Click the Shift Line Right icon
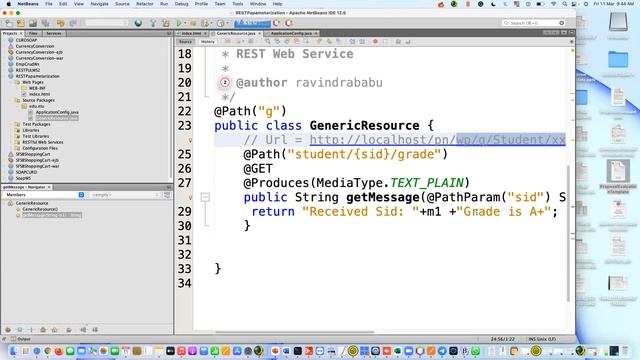The image size is (640, 360). pos(362,42)
